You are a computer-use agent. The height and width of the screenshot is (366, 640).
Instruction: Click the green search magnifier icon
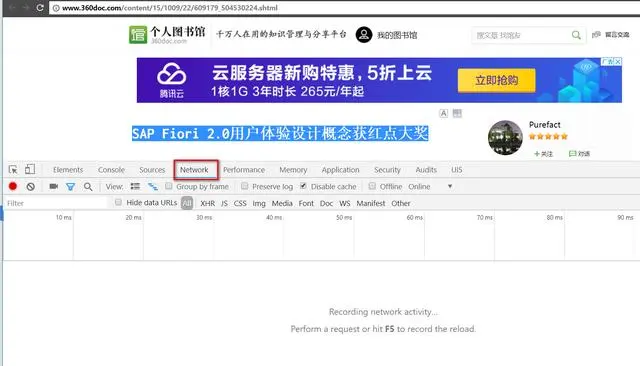(x=576, y=35)
